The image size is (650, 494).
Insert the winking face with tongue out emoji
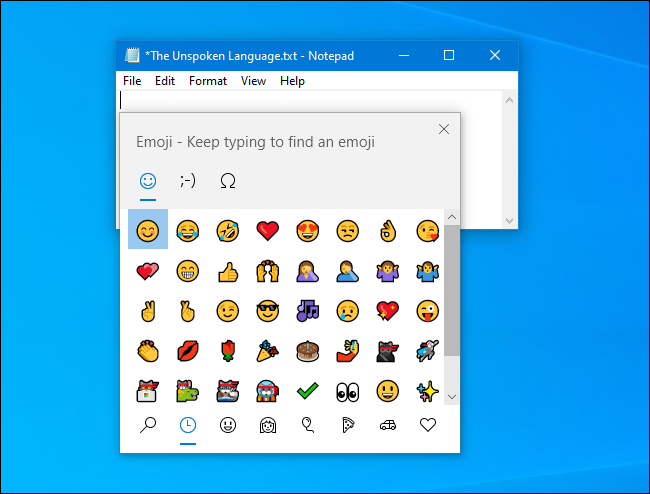coord(427,311)
